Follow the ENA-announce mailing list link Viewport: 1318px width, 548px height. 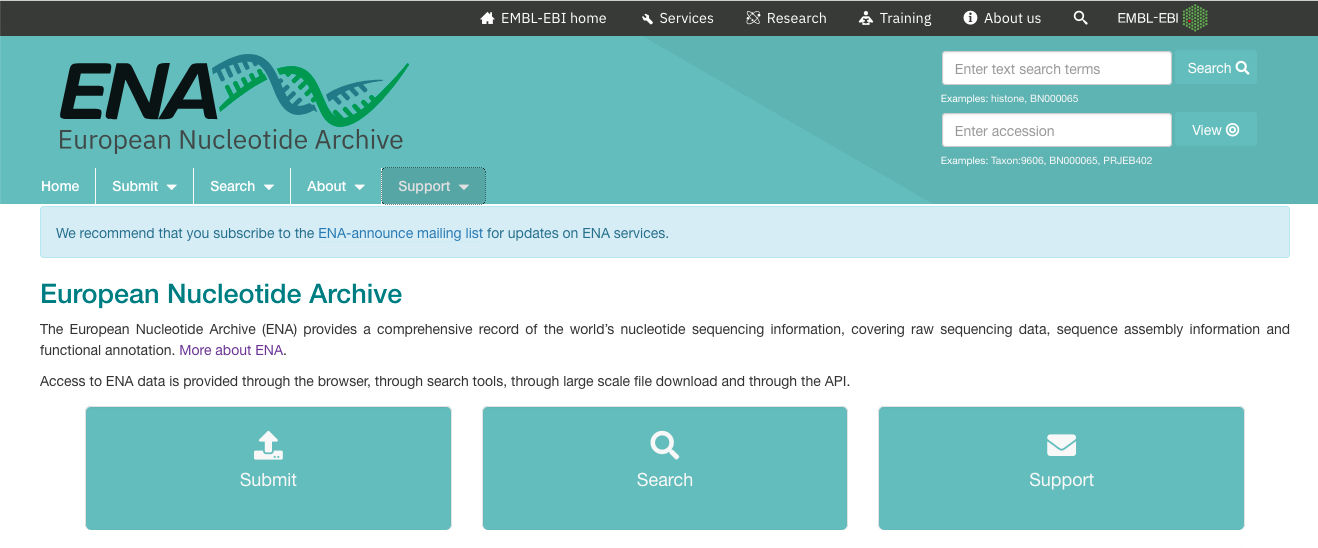400,233
